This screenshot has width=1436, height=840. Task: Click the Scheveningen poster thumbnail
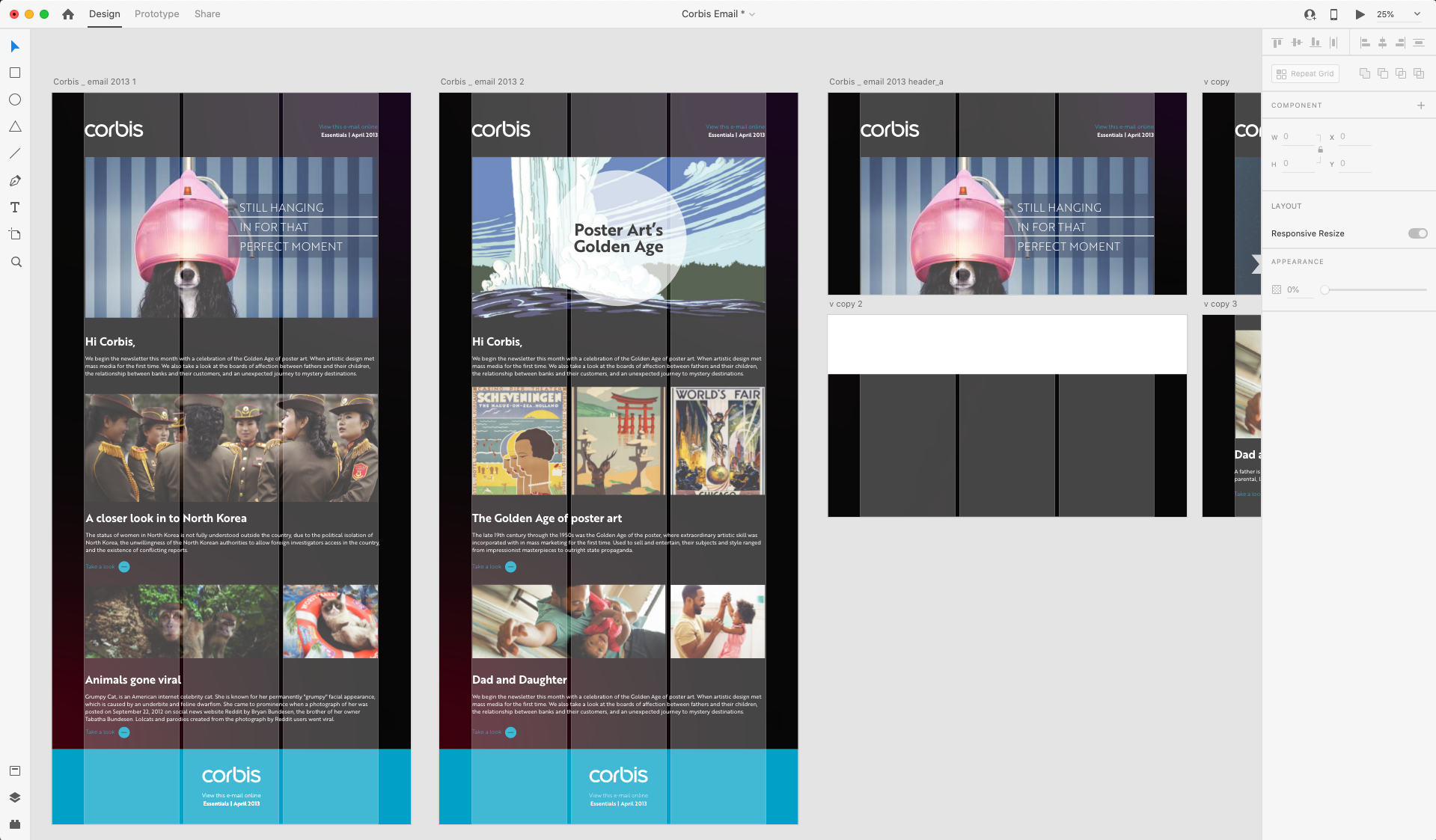point(519,441)
